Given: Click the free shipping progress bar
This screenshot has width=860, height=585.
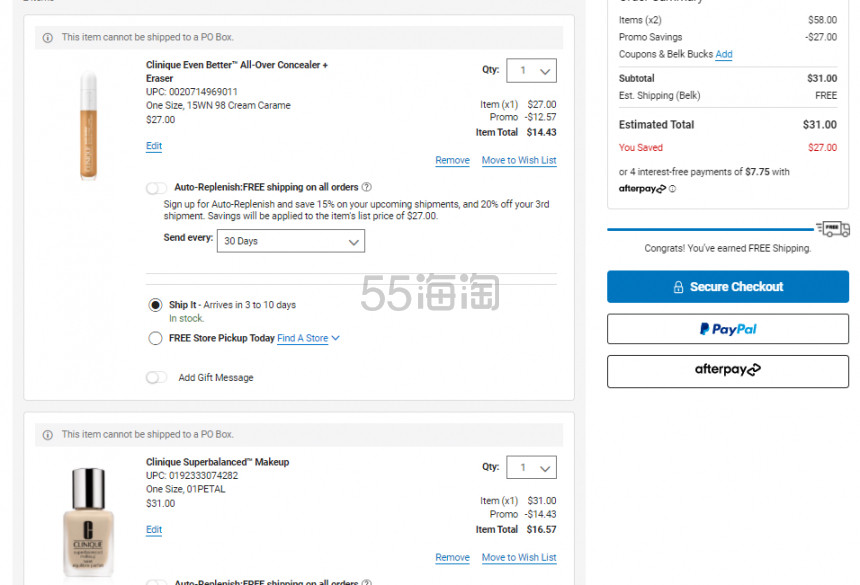Looking at the screenshot, I should pyautogui.click(x=710, y=229).
